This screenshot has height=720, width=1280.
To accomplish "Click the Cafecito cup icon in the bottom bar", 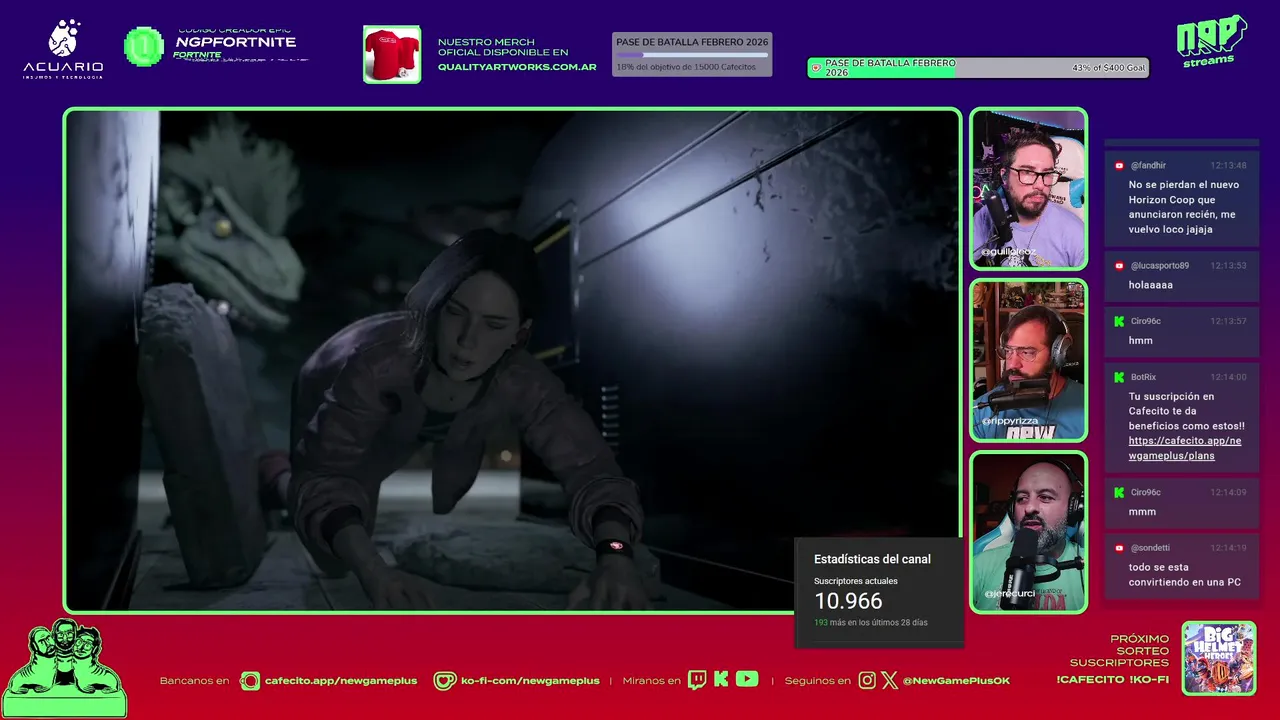I will coord(250,681).
